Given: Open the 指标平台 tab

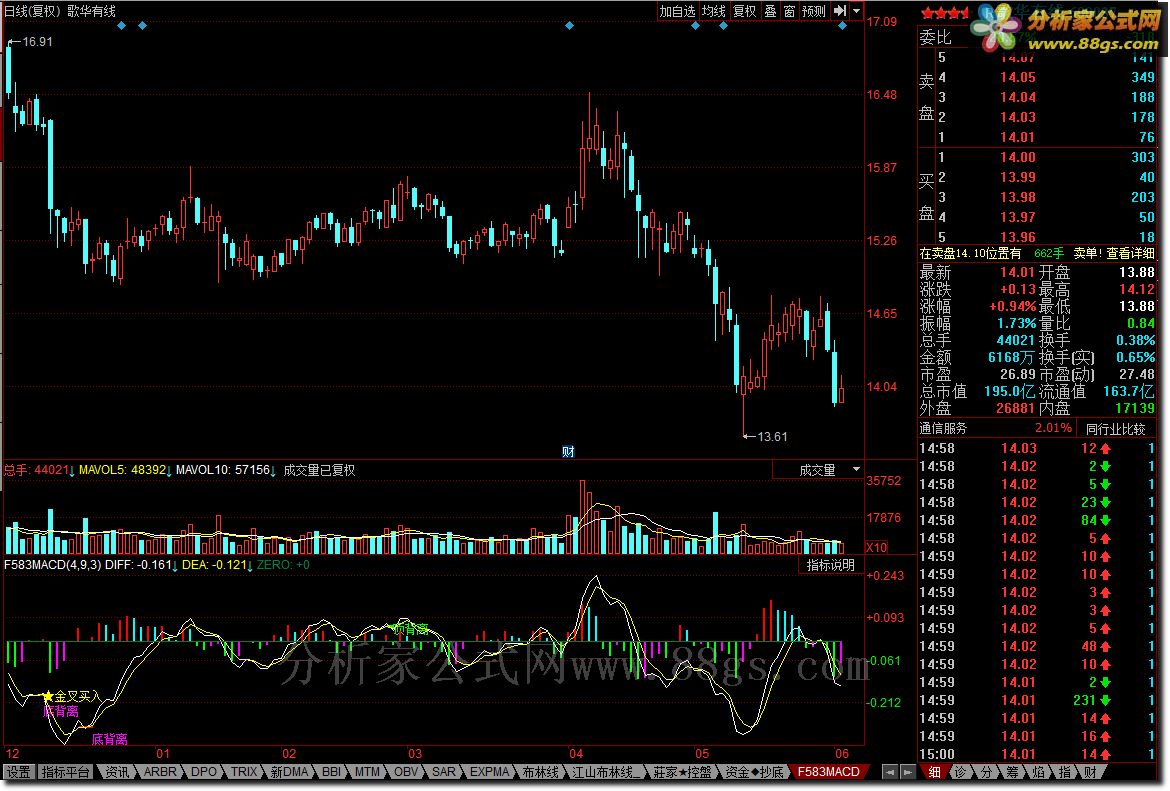Looking at the screenshot, I should pos(66,772).
